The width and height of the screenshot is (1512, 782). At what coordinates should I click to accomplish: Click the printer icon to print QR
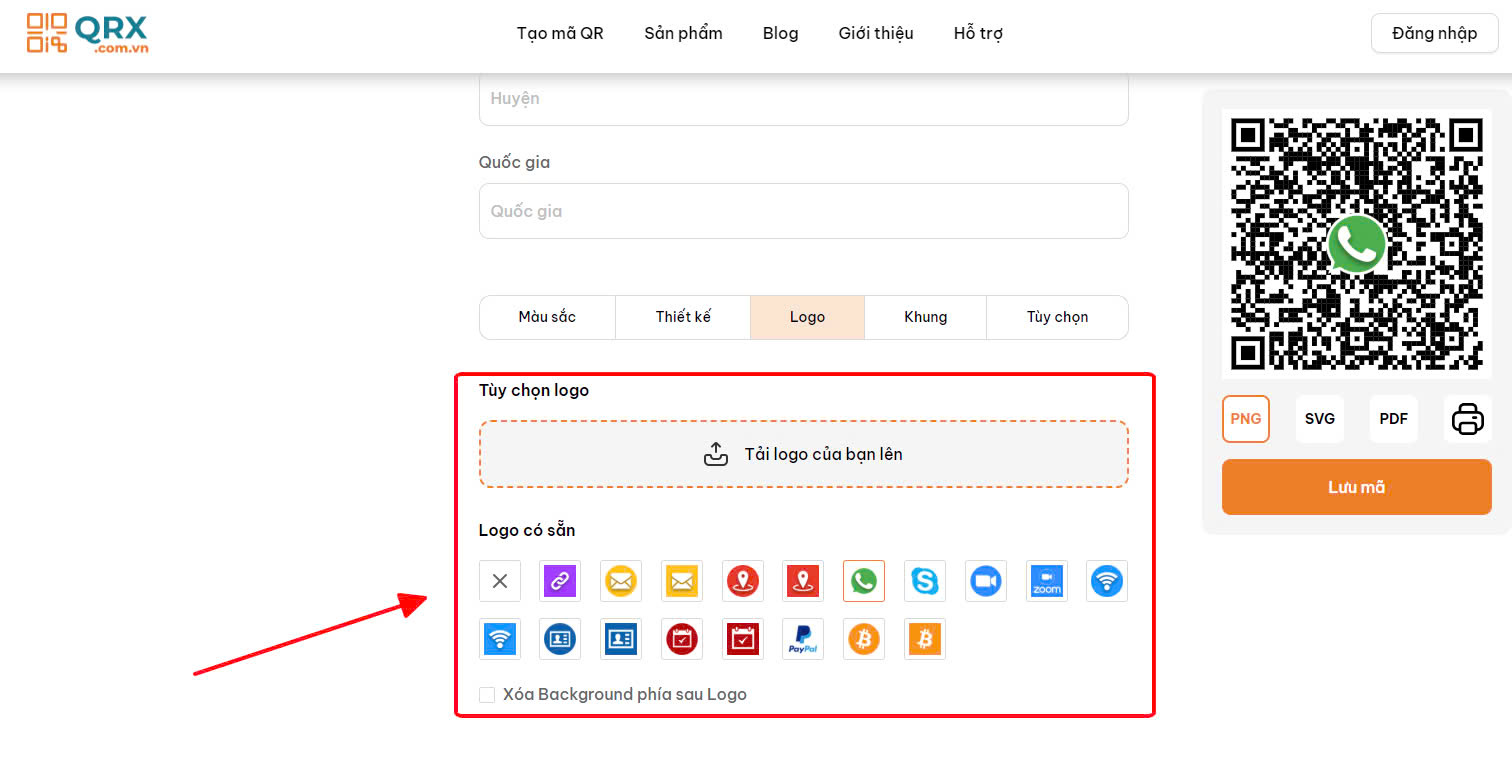tap(1468, 419)
